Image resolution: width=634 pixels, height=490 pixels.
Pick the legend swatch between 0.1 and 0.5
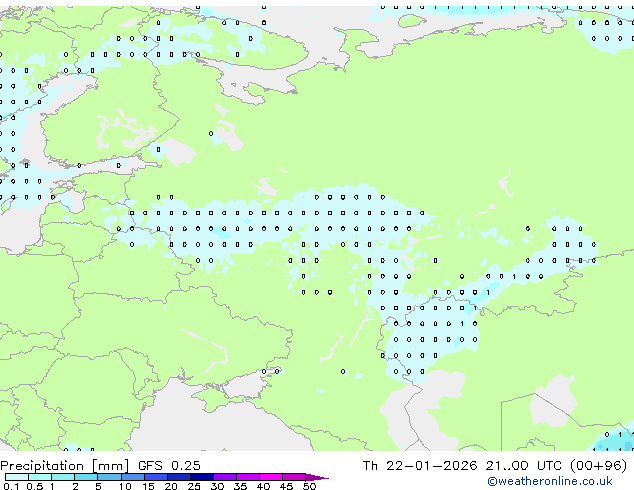[17, 477]
